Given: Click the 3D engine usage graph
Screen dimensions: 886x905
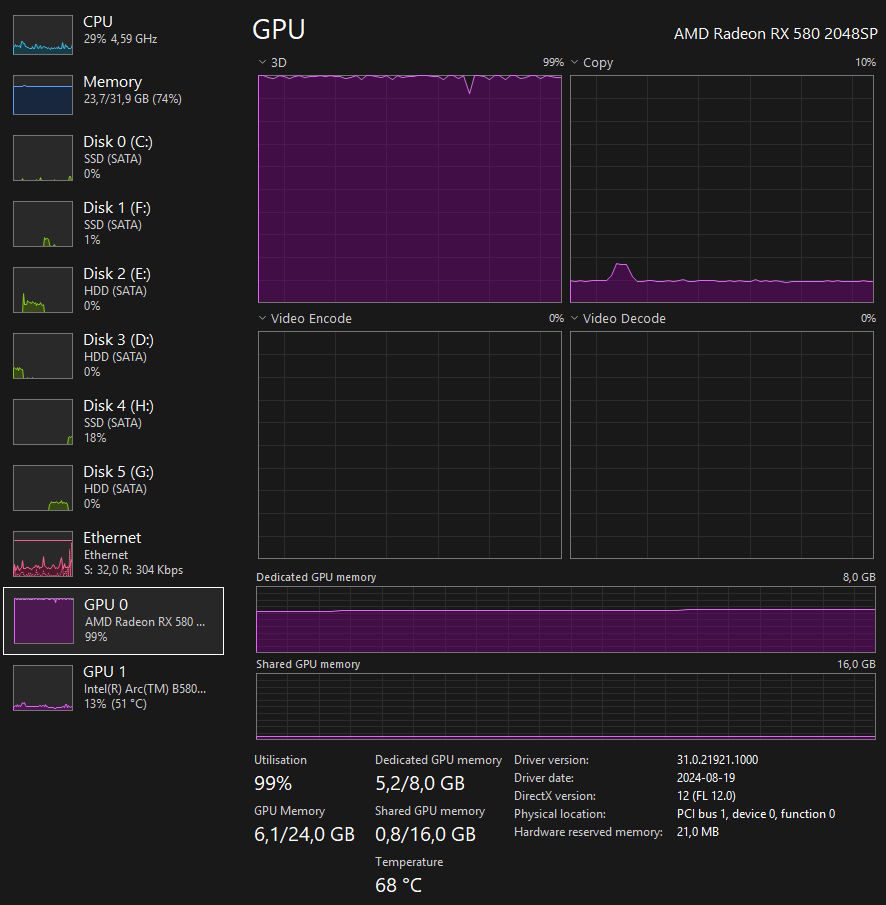Looking at the screenshot, I should (410, 189).
